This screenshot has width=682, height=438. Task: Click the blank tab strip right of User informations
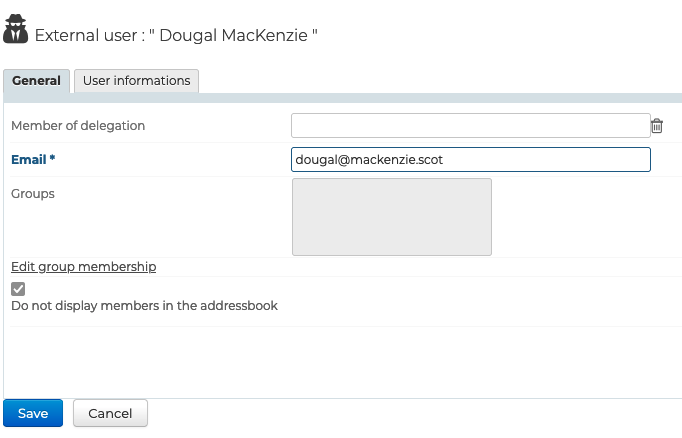(x=440, y=81)
